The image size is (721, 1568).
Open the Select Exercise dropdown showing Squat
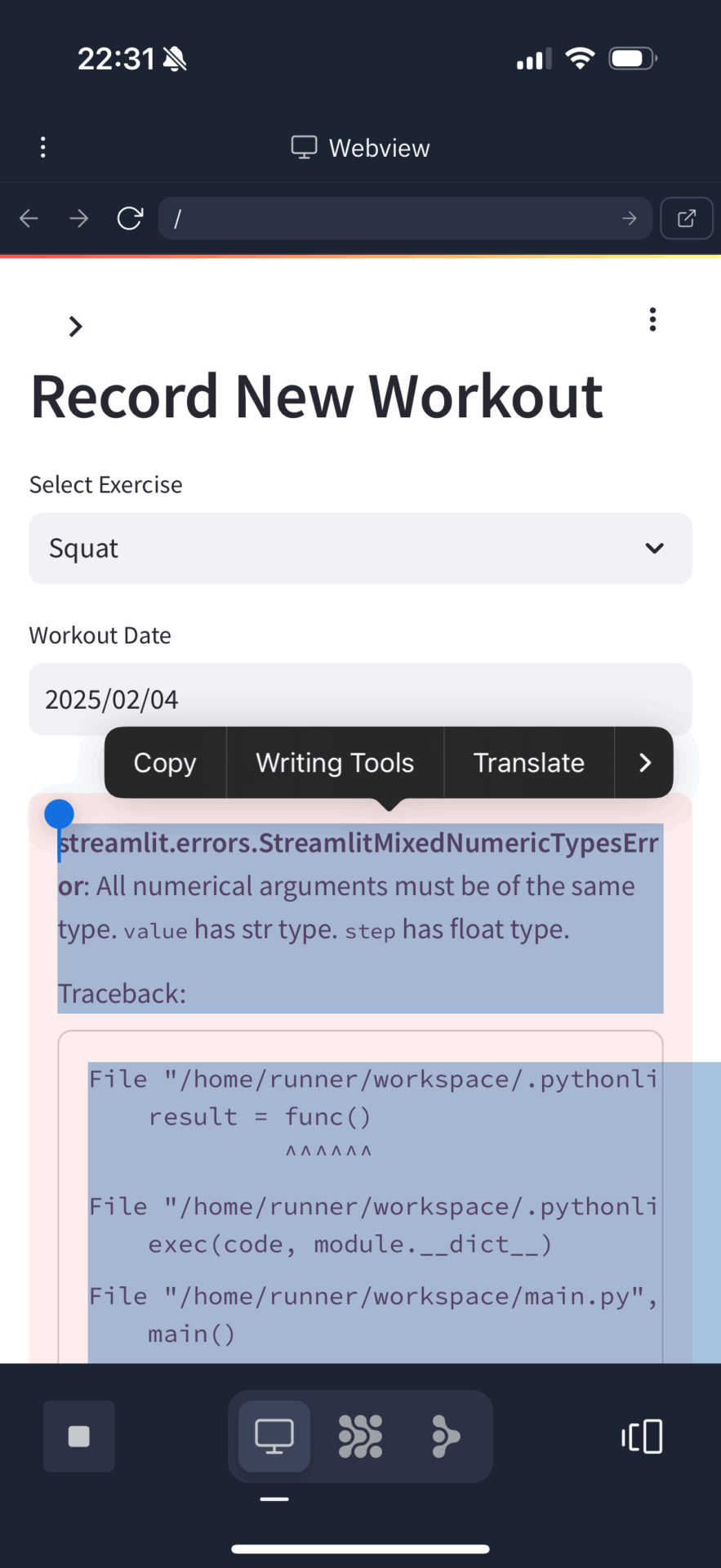360,548
